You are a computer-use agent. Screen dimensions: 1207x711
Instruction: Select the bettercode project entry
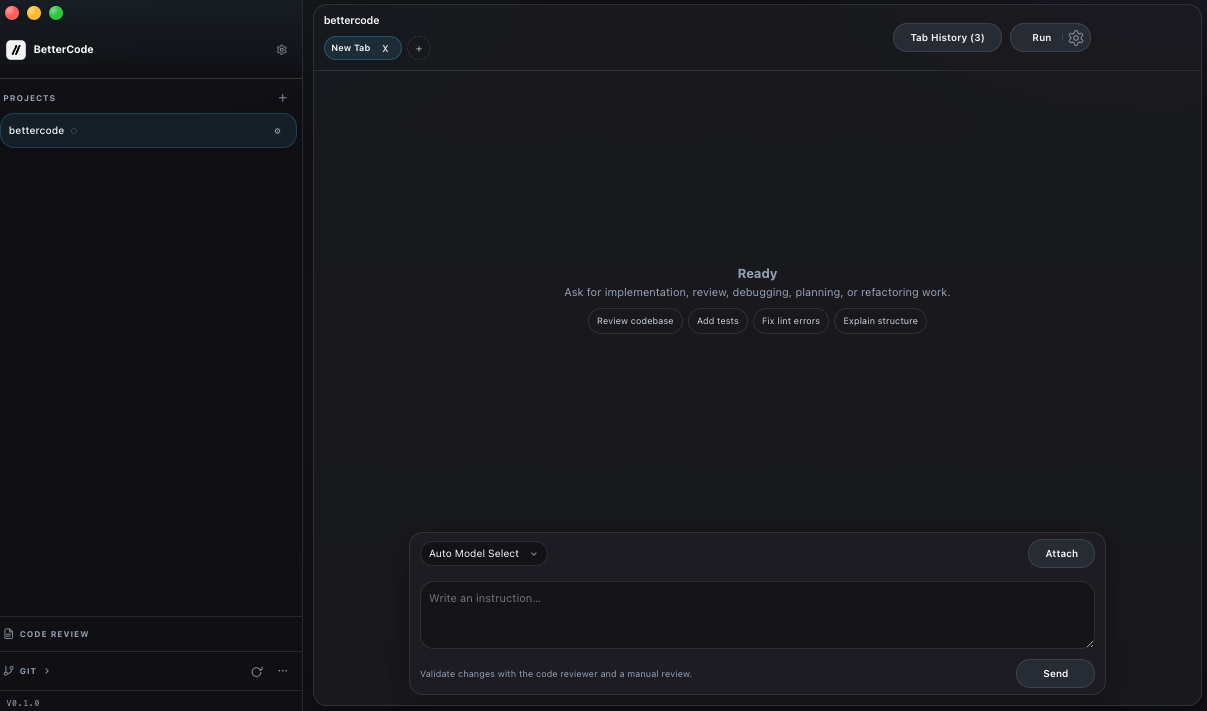tap(120, 130)
